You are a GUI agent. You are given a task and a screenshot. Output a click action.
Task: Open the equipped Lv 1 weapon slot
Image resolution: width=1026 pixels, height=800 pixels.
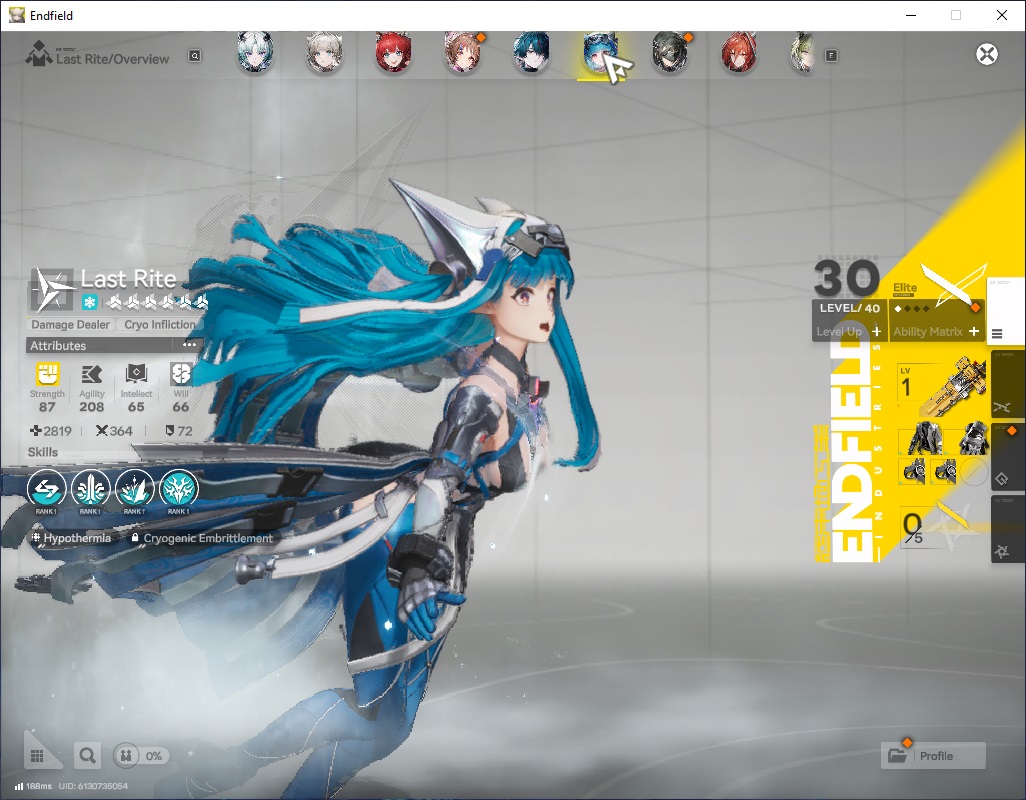(x=941, y=387)
